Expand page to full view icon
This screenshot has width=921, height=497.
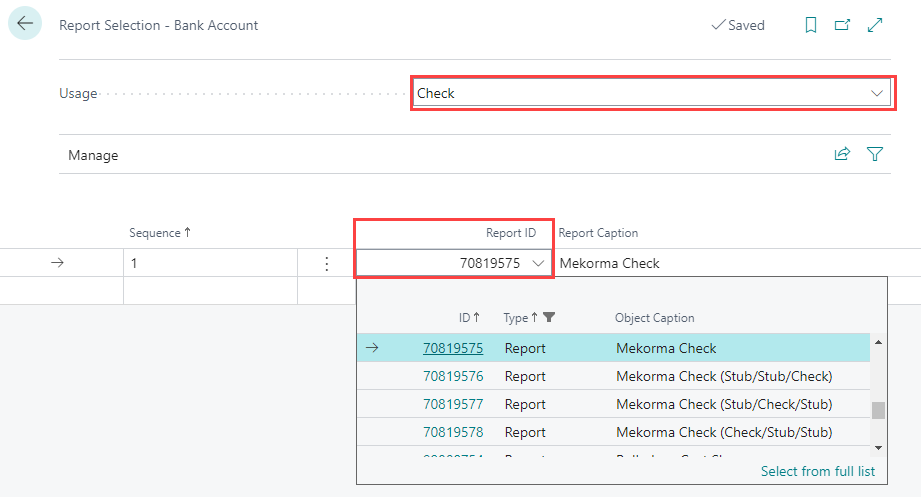875,25
